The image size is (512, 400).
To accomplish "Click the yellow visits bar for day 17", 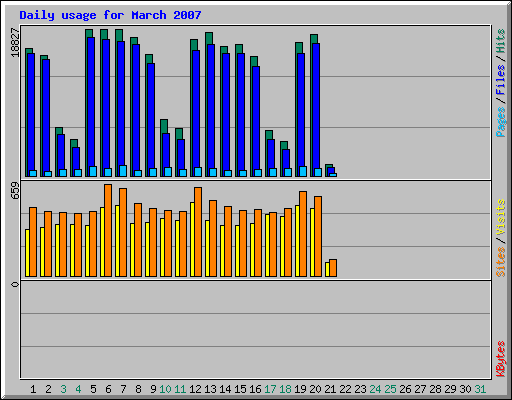I will point(267,245).
